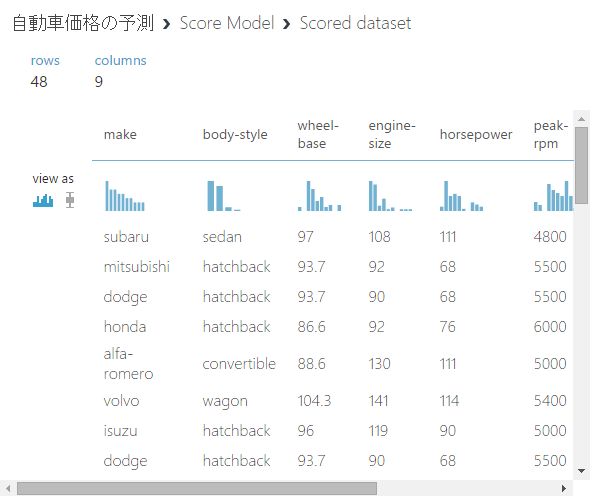This screenshot has height=496, width=599.
Task: Click the wheel-base column histogram
Action: coord(319,196)
